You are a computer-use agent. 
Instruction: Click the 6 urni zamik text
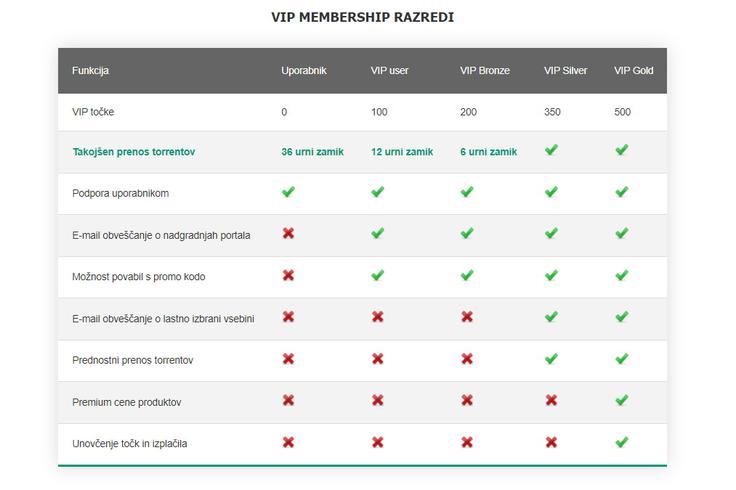point(489,152)
